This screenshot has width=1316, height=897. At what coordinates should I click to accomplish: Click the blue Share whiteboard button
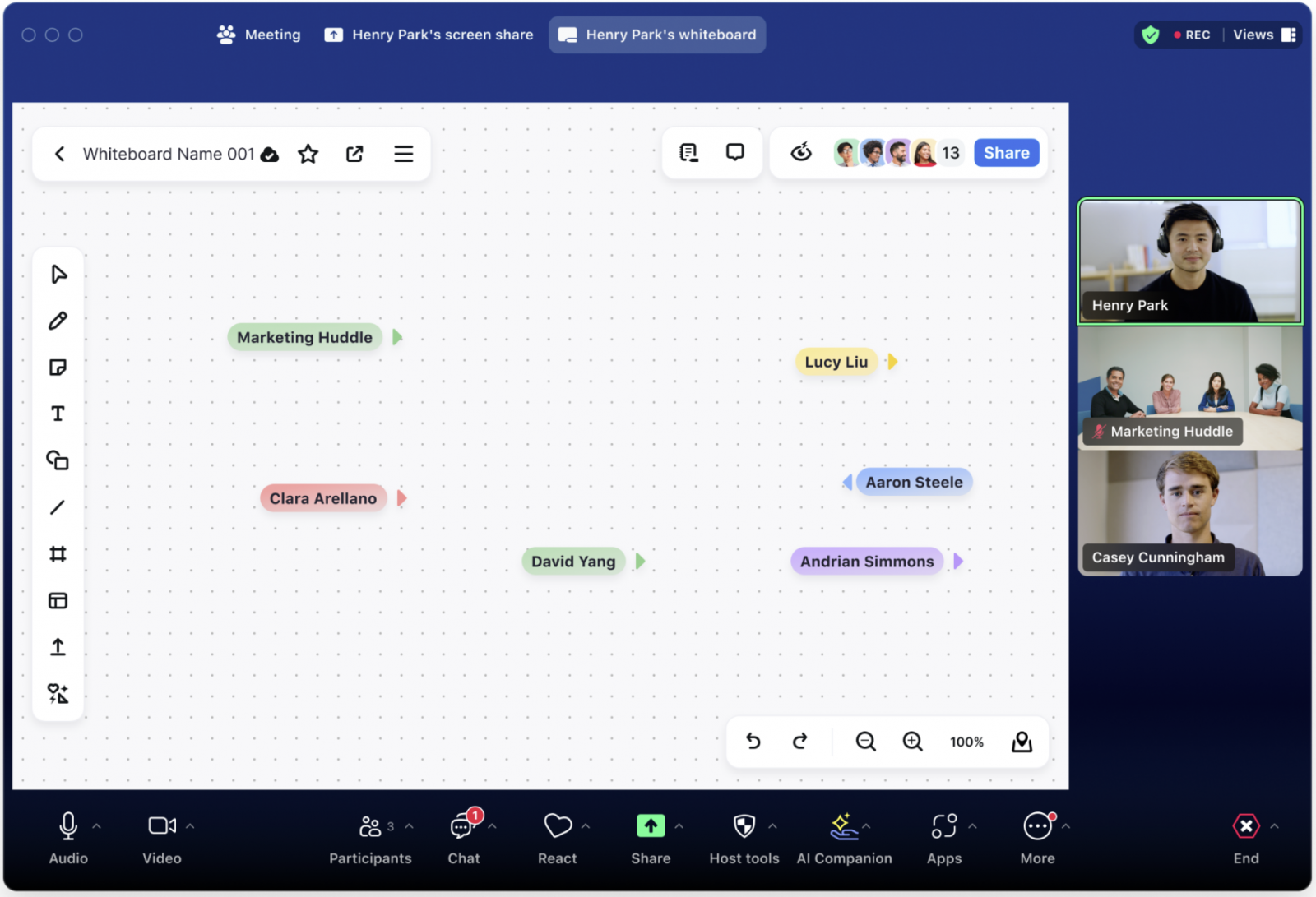(x=1006, y=153)
